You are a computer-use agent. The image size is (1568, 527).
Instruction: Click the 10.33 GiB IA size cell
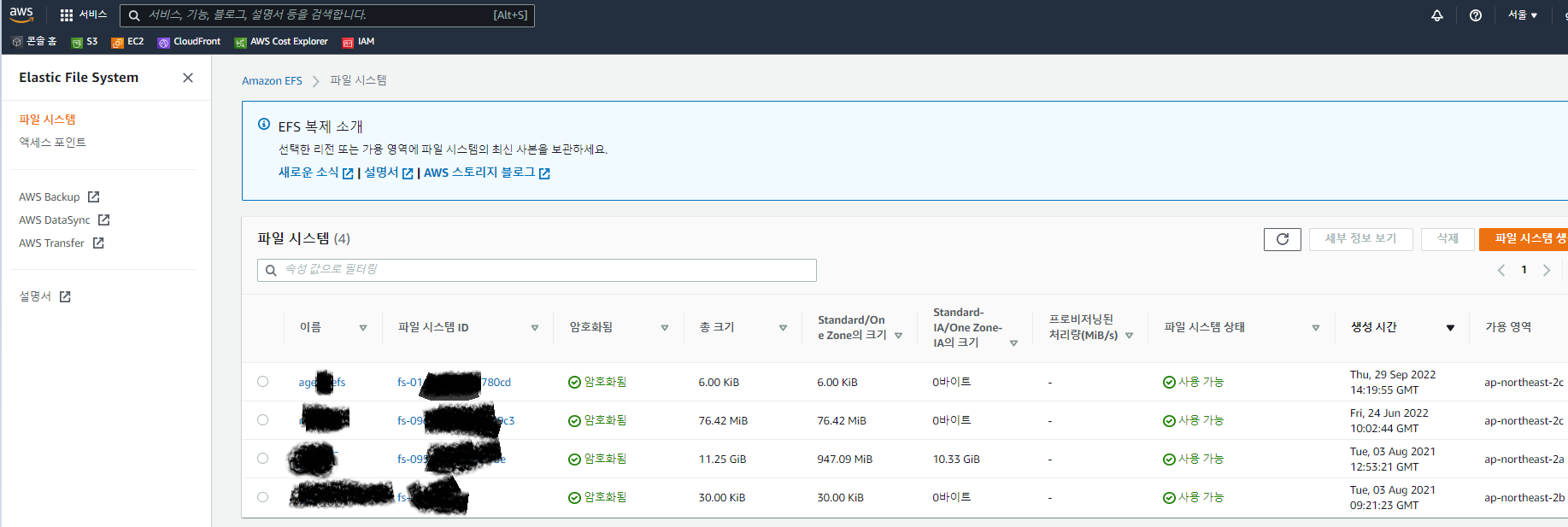pos(956,460)
